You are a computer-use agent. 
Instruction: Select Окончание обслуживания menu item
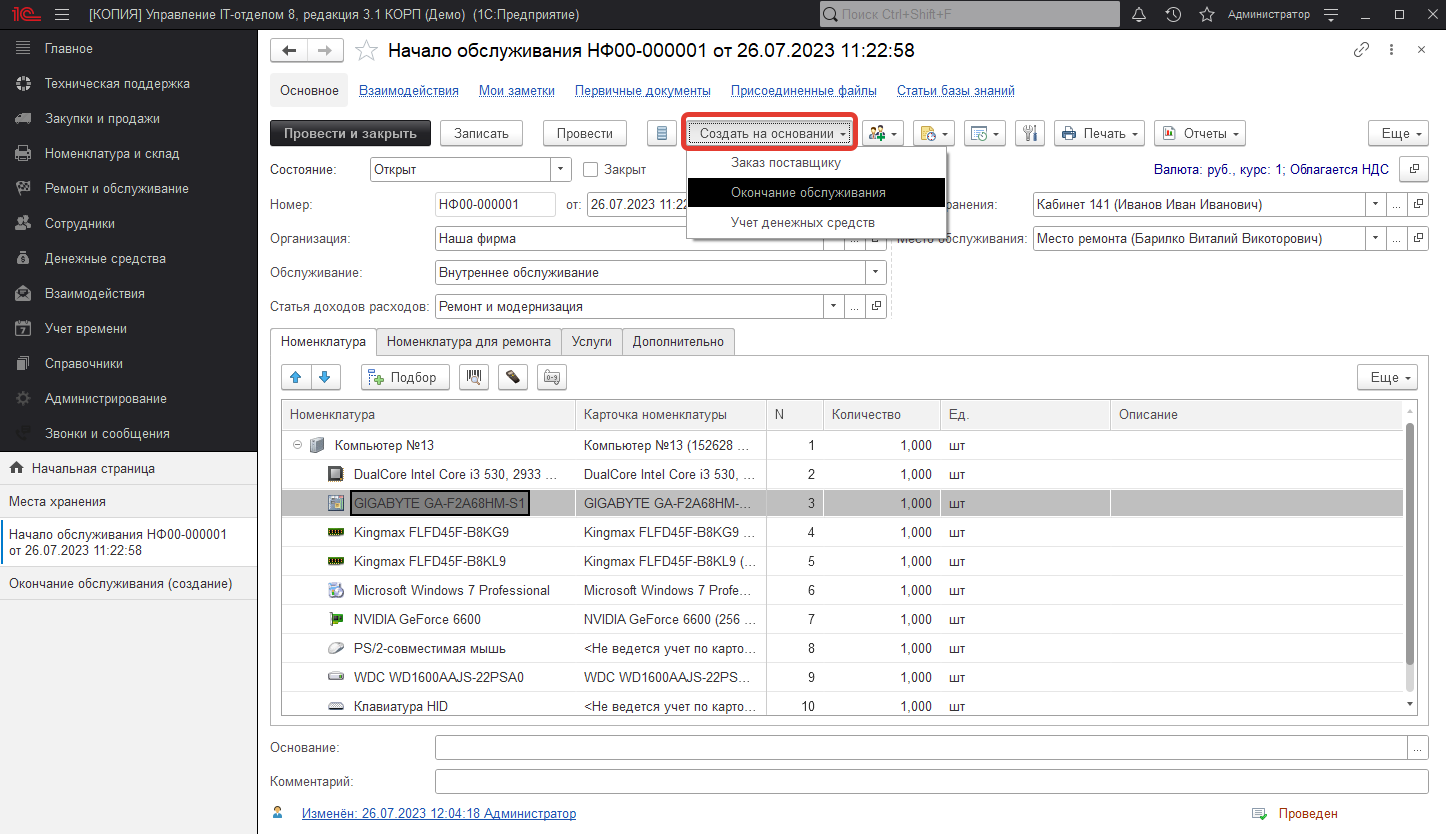(x=808, y=193)
